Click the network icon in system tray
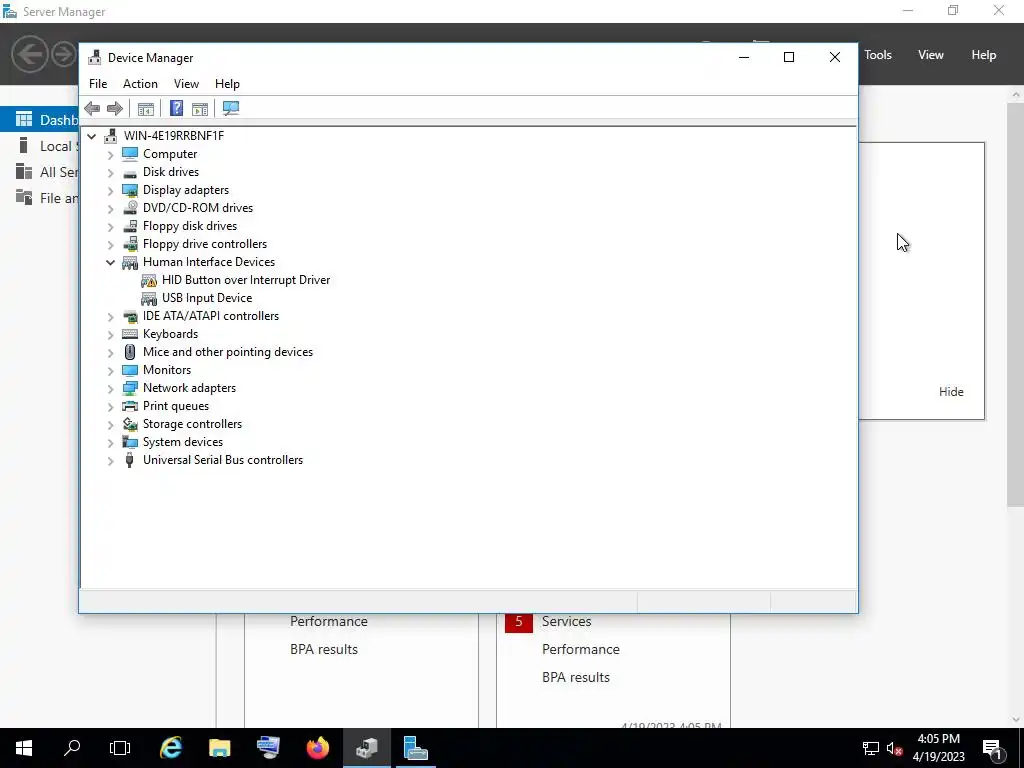Image resolution: width=1024 pixels, height=768 pixels. coord(871,748)
